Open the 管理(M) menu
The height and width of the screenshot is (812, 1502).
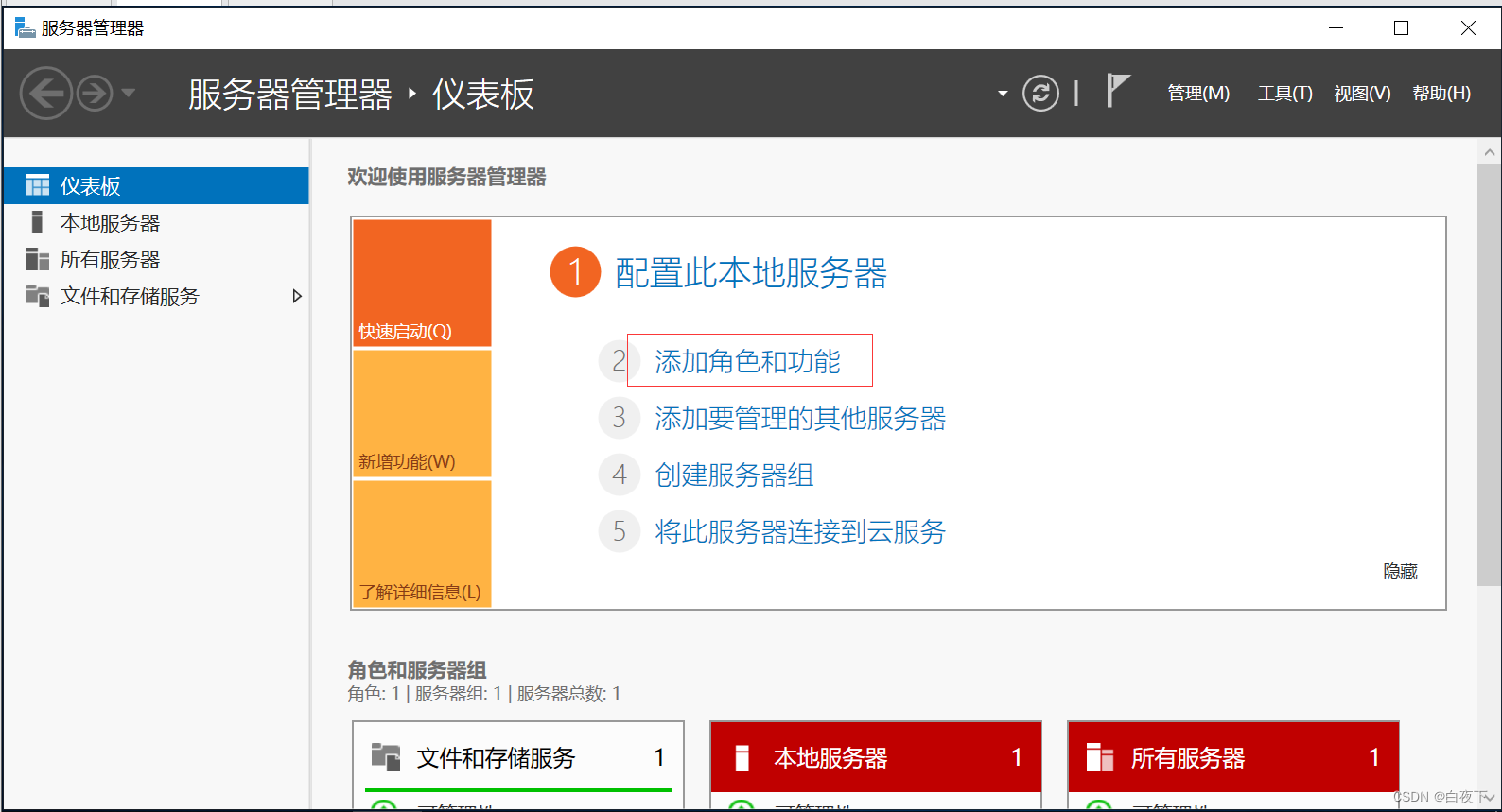click(1198, 94)
